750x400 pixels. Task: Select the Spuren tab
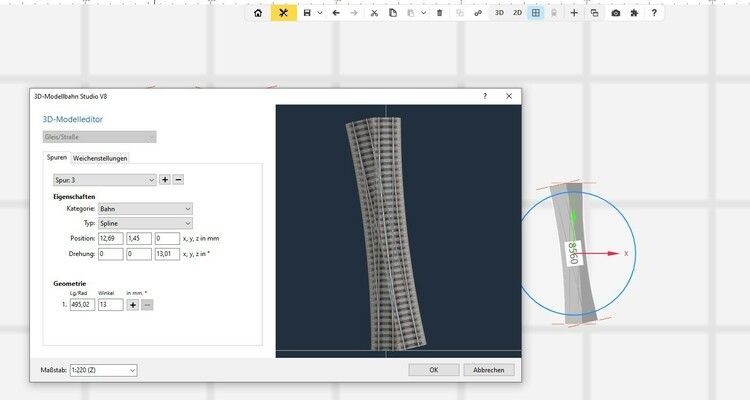57,158
